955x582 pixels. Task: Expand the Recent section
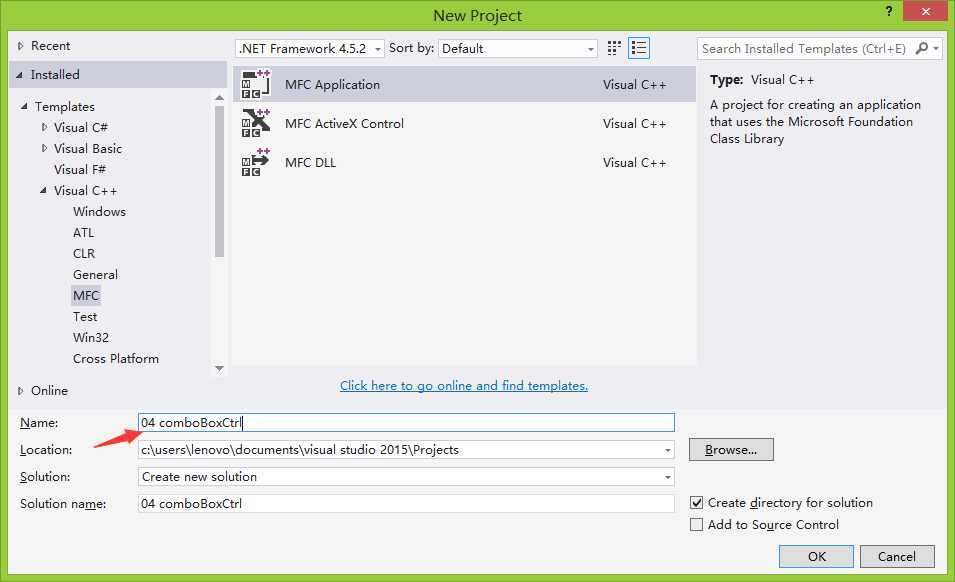pyautogui.click(x=20, y=46)
